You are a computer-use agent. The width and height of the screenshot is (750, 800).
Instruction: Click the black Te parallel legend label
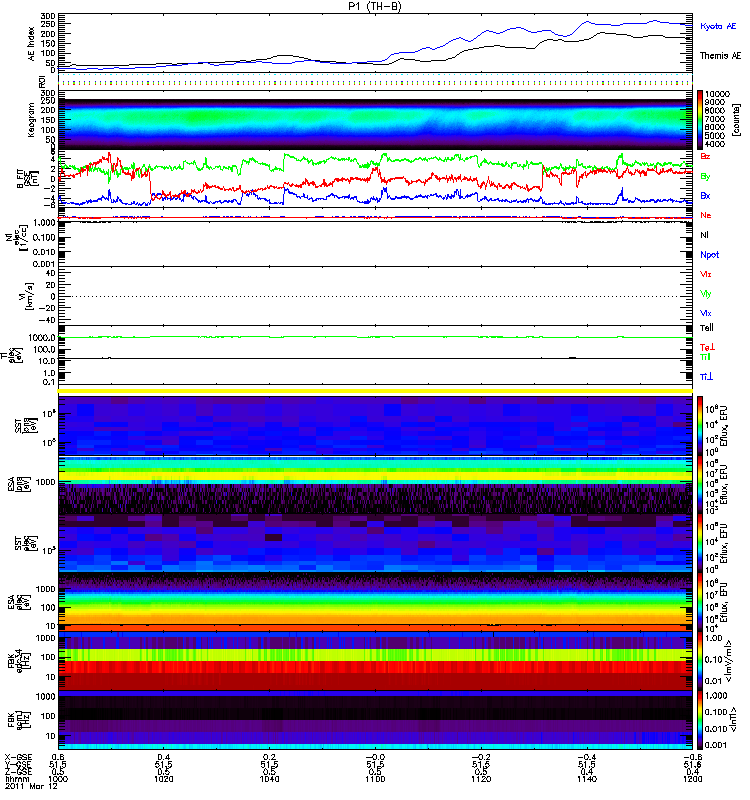pos(706,328)
